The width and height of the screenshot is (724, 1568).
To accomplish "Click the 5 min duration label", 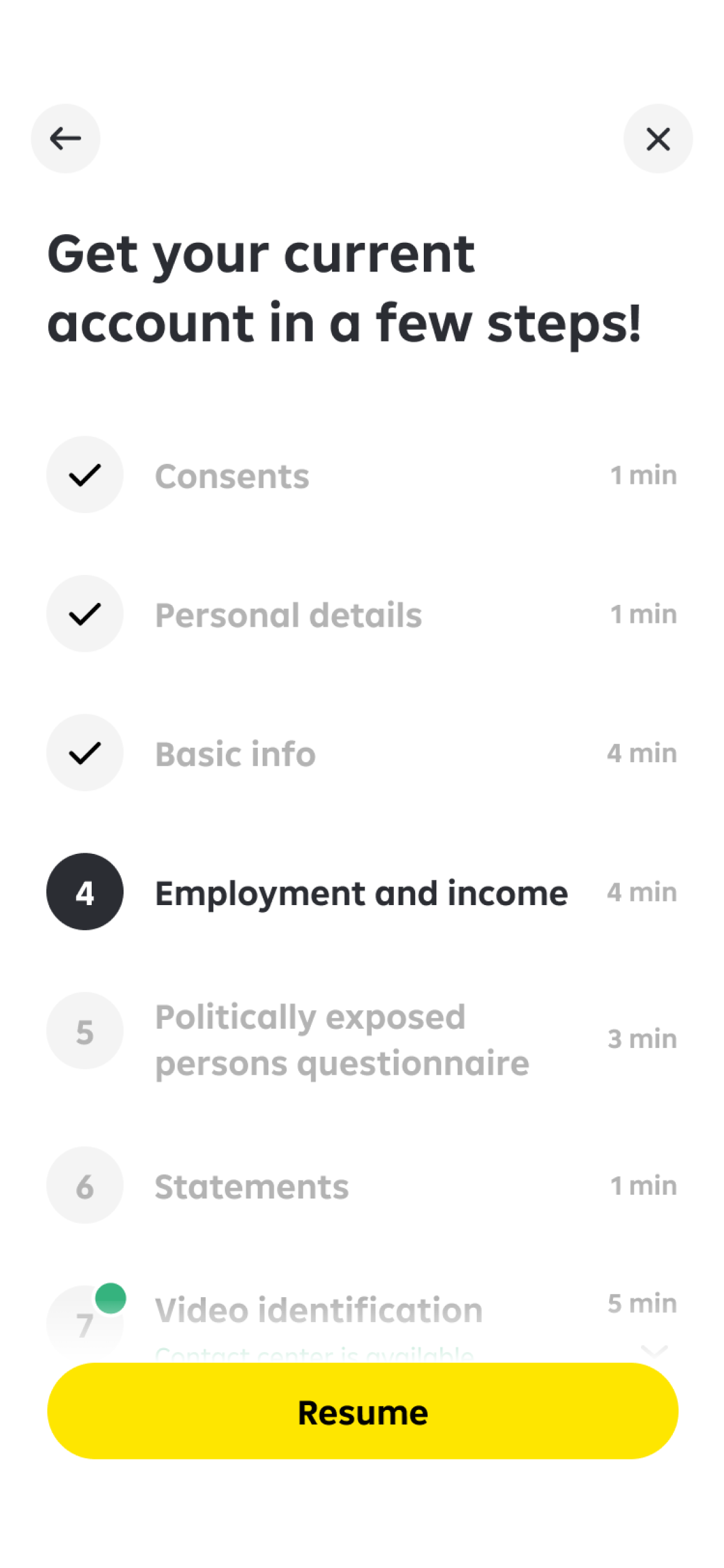I will [642, 1303].
